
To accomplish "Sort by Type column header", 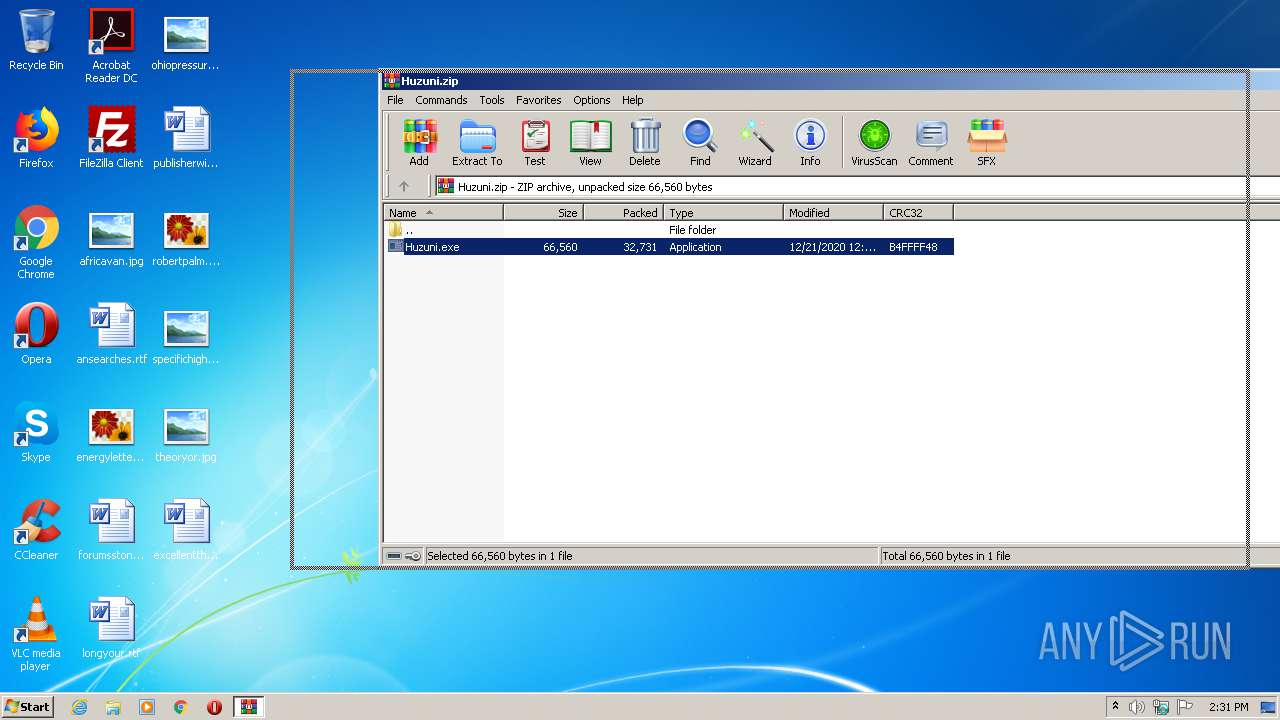I will [724, 213].
